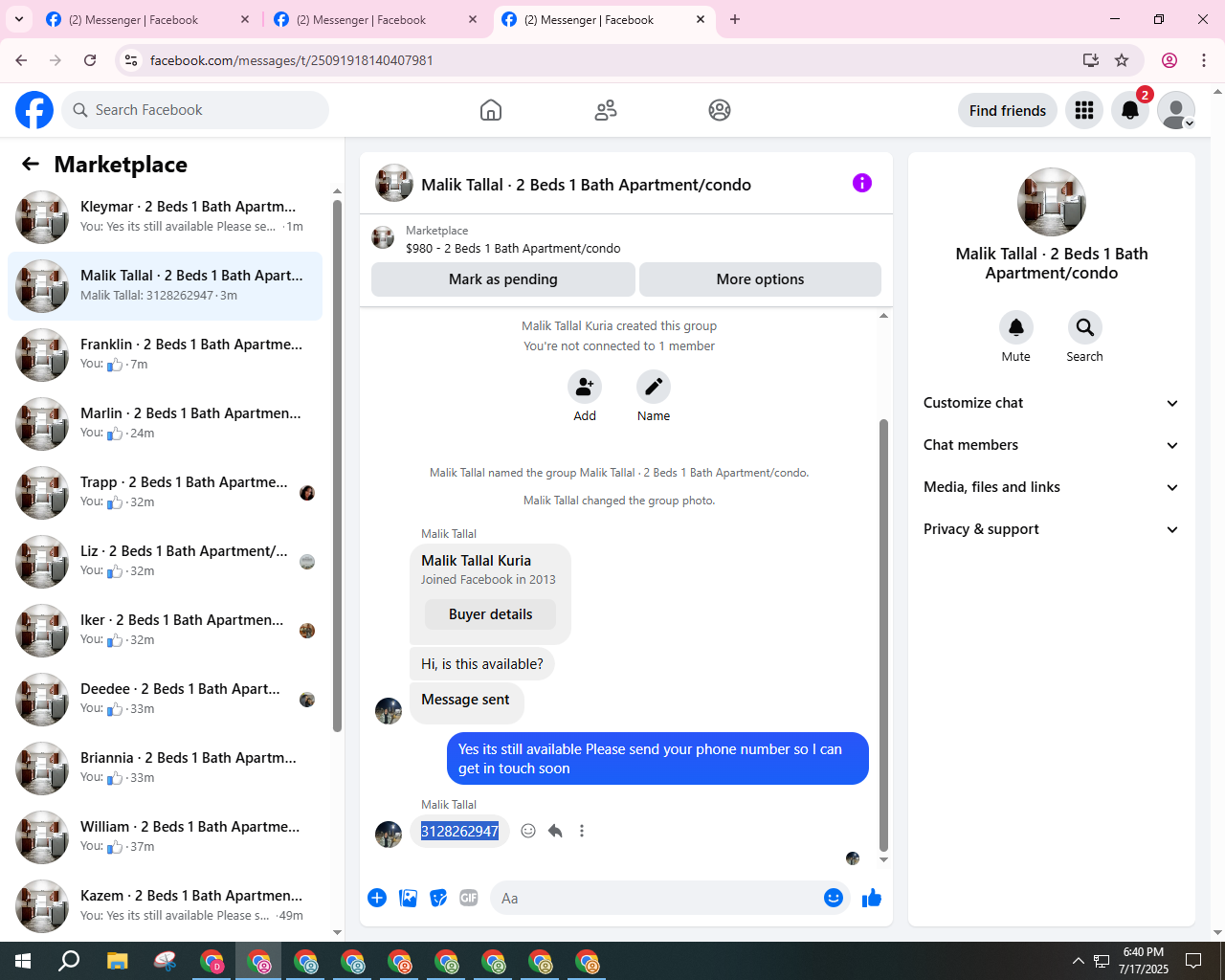Viewport: 1225px width, 980px height.
Task: Open the Friends icon in top navigation
Action: pos(606,110)
